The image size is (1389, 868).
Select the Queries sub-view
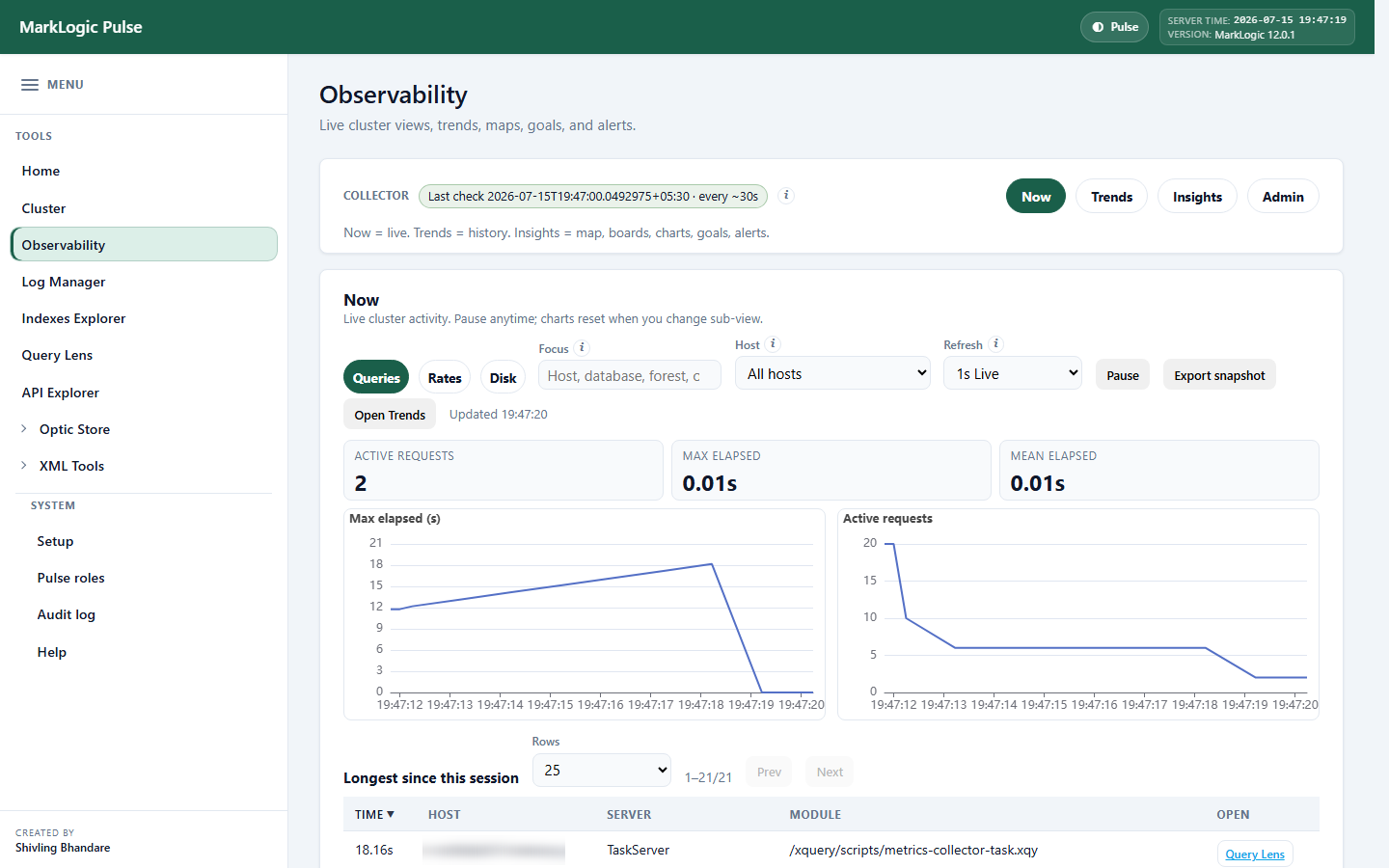pyautogui.click(x=376, y=377)
